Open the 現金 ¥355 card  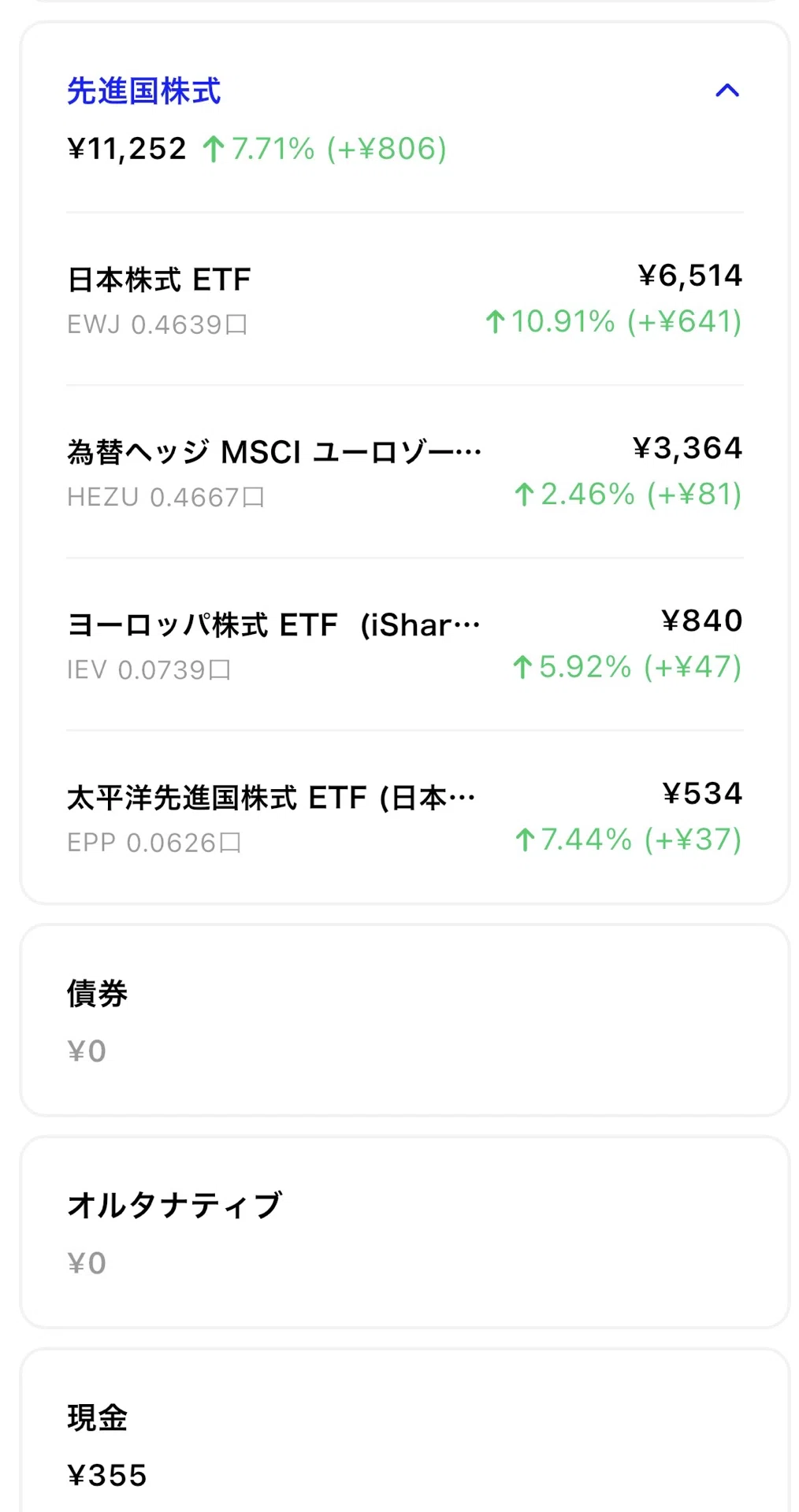pos(404,1430)
